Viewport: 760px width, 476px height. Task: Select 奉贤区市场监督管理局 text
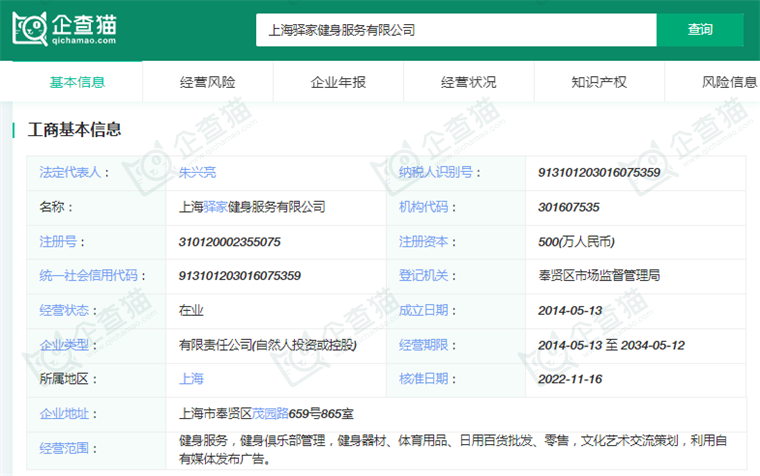pyautogui.click(x=599, y=275)
